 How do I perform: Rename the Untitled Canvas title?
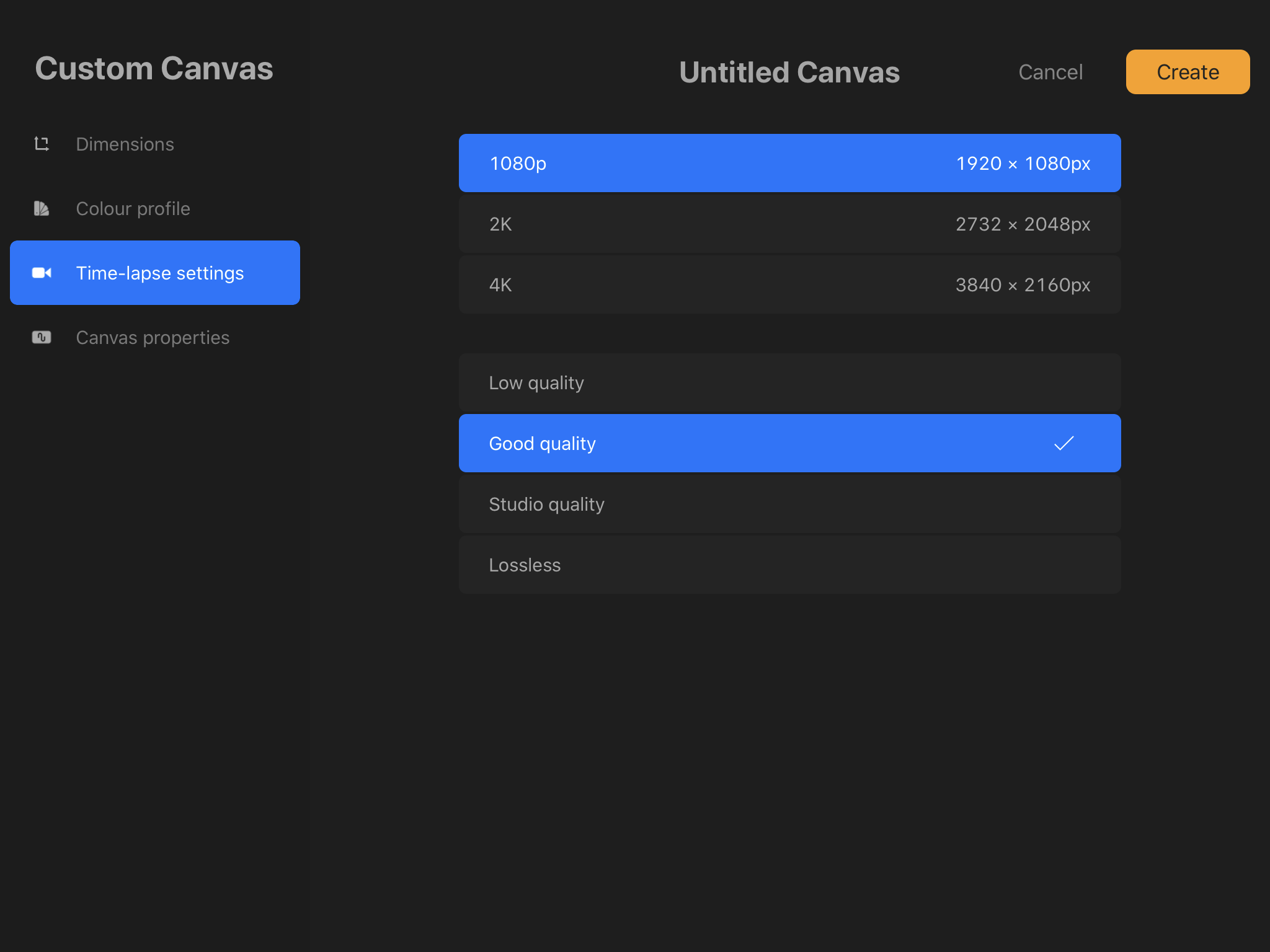pyautogui.click(x=789, y=72)
